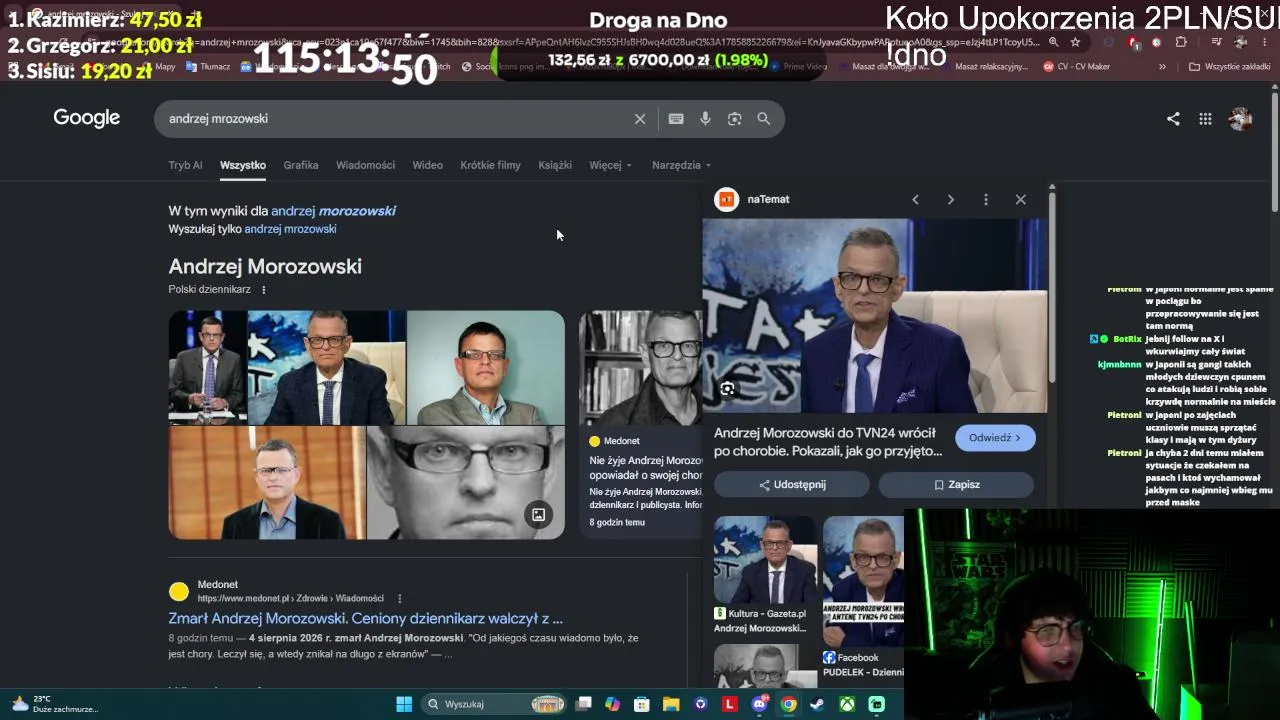Click the Windows taskbar Wyszukaj search box
The height and width of the screenshot is (720, 1280).
495,704
